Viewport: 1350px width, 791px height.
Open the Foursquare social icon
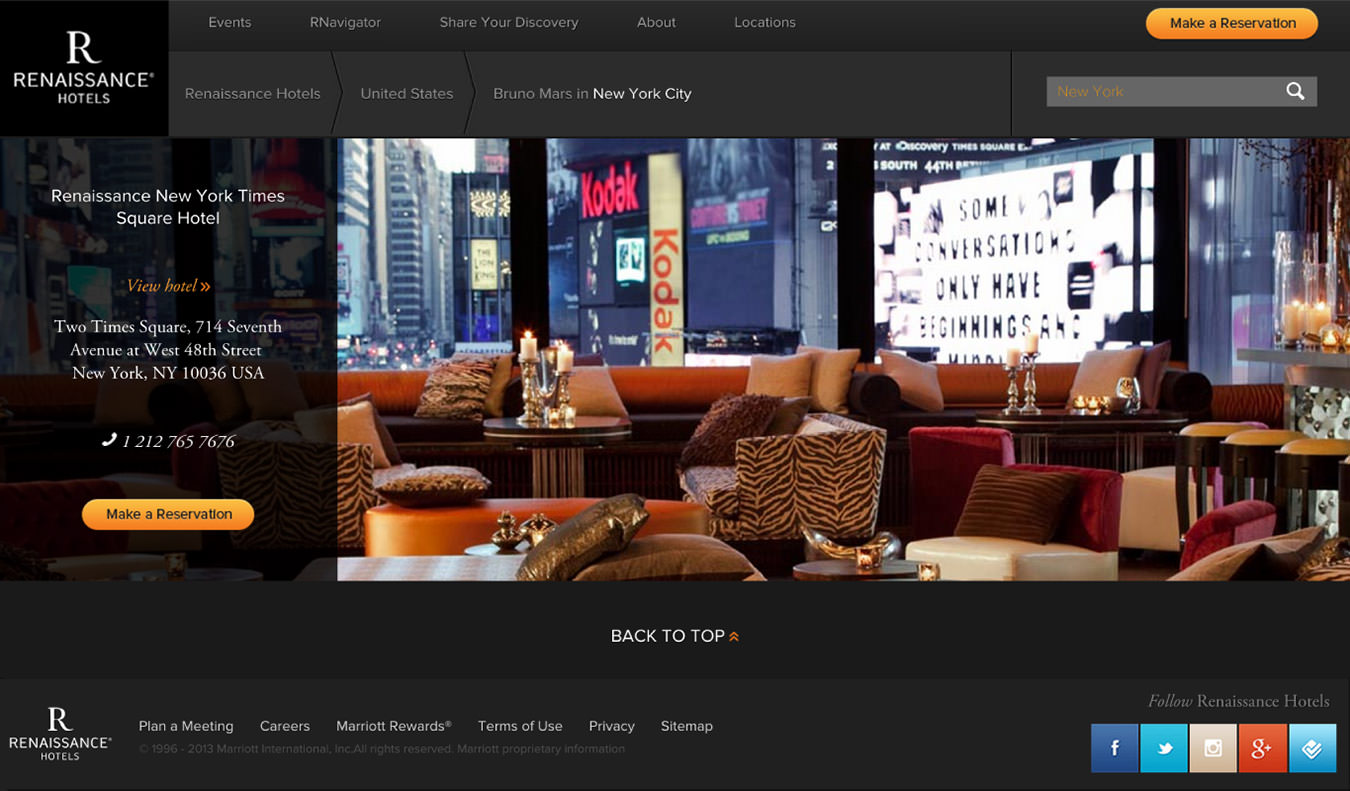1312,747
